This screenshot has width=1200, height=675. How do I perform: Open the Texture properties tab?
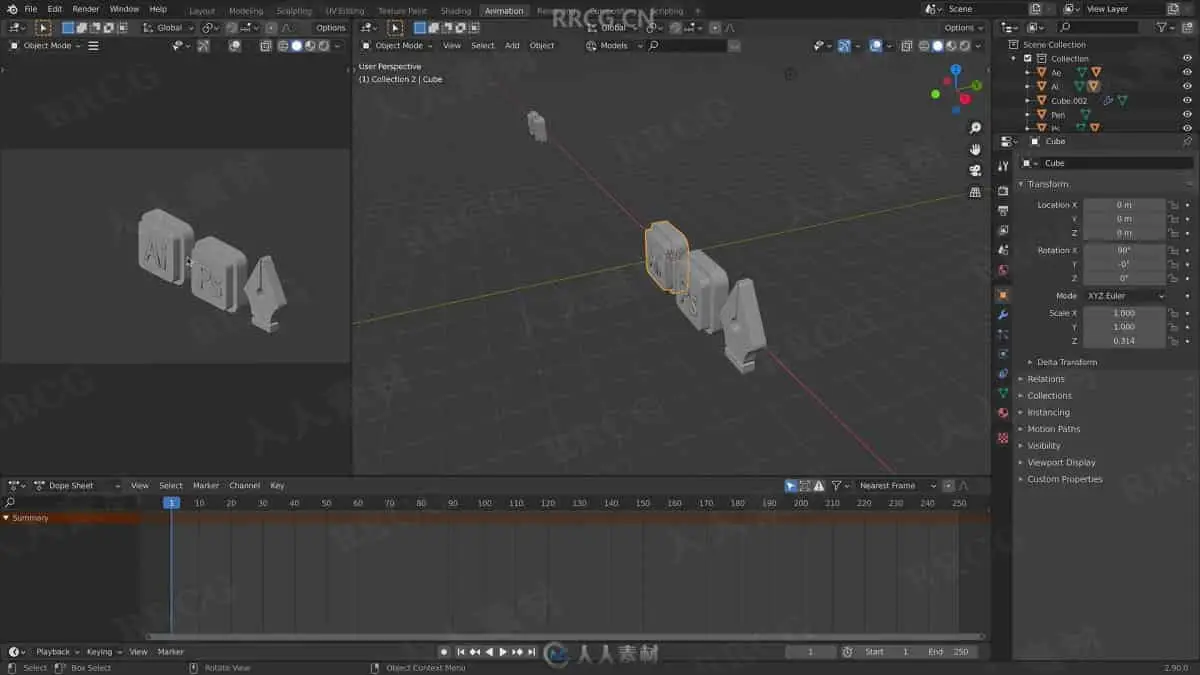click(x=1003, y=438)
